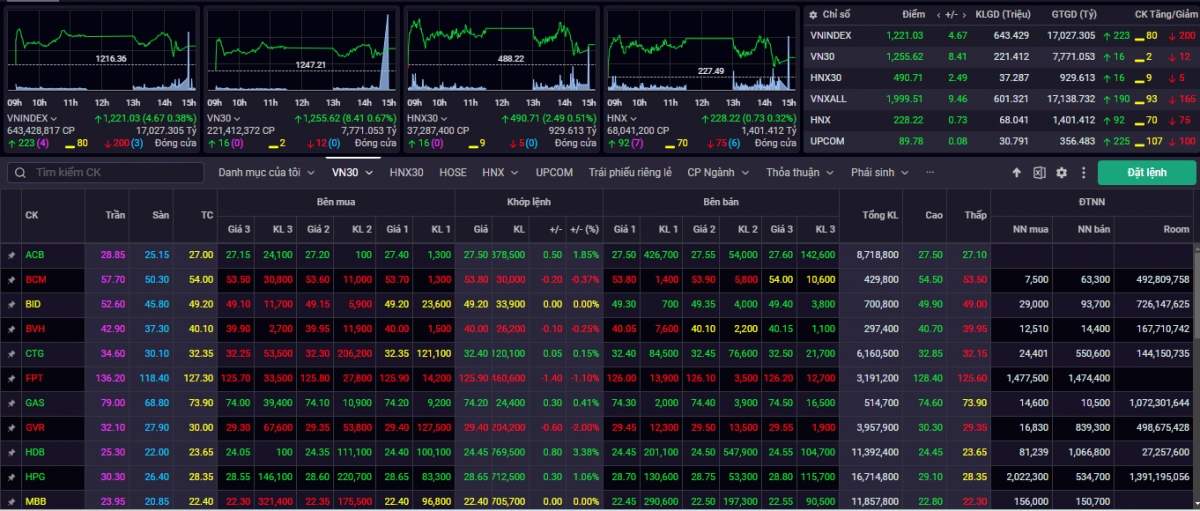Click FPT matched price 125.90

coord(474,378)
